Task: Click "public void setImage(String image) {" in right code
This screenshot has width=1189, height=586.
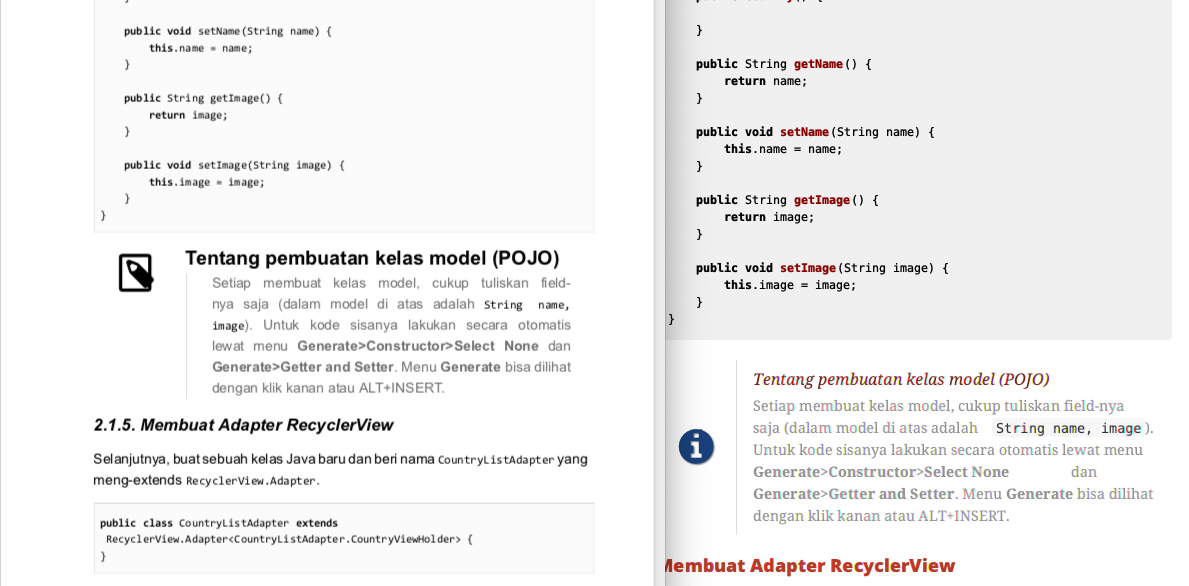Action: coord(822,268)
